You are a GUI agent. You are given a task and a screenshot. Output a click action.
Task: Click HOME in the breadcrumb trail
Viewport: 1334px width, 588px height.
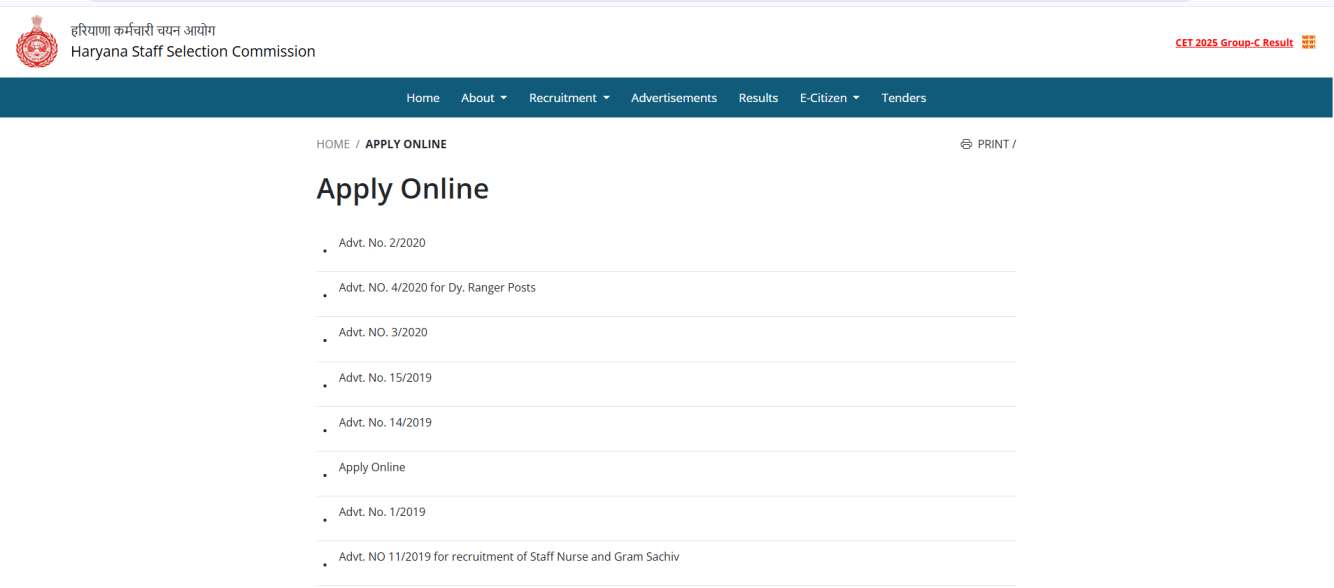click(x=333, y=143)
